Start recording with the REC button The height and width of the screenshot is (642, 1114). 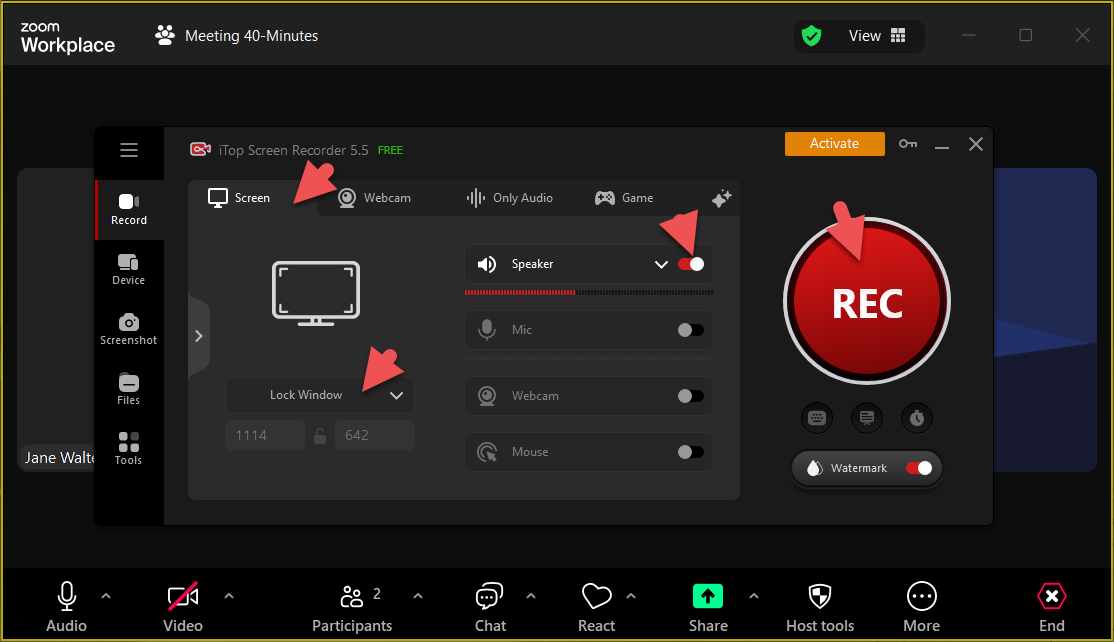tap(866, 297)
